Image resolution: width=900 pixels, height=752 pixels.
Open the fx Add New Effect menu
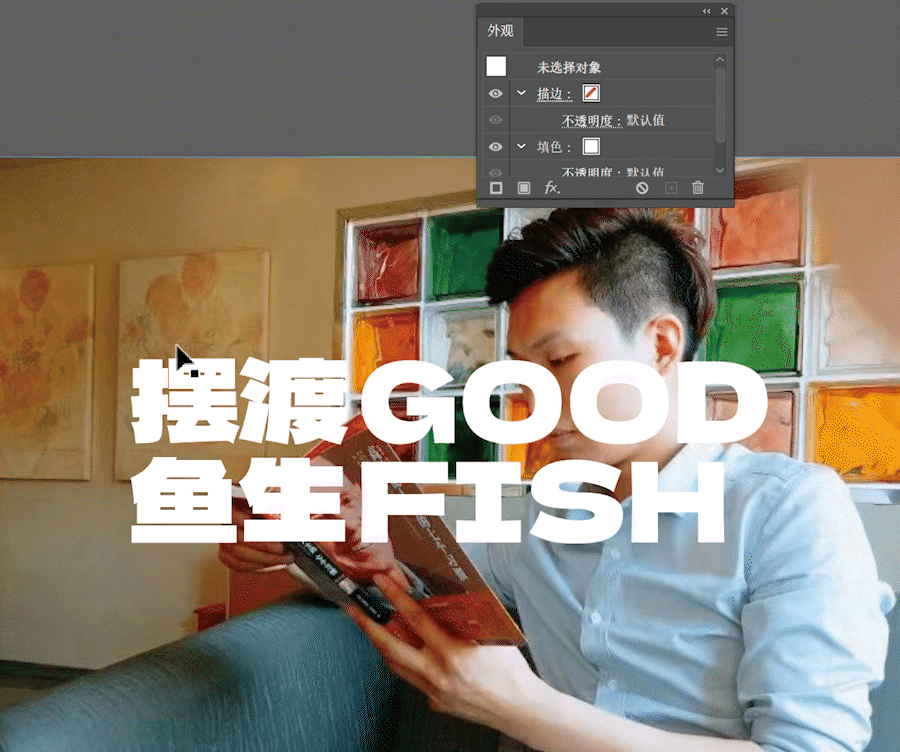[552, 188]
